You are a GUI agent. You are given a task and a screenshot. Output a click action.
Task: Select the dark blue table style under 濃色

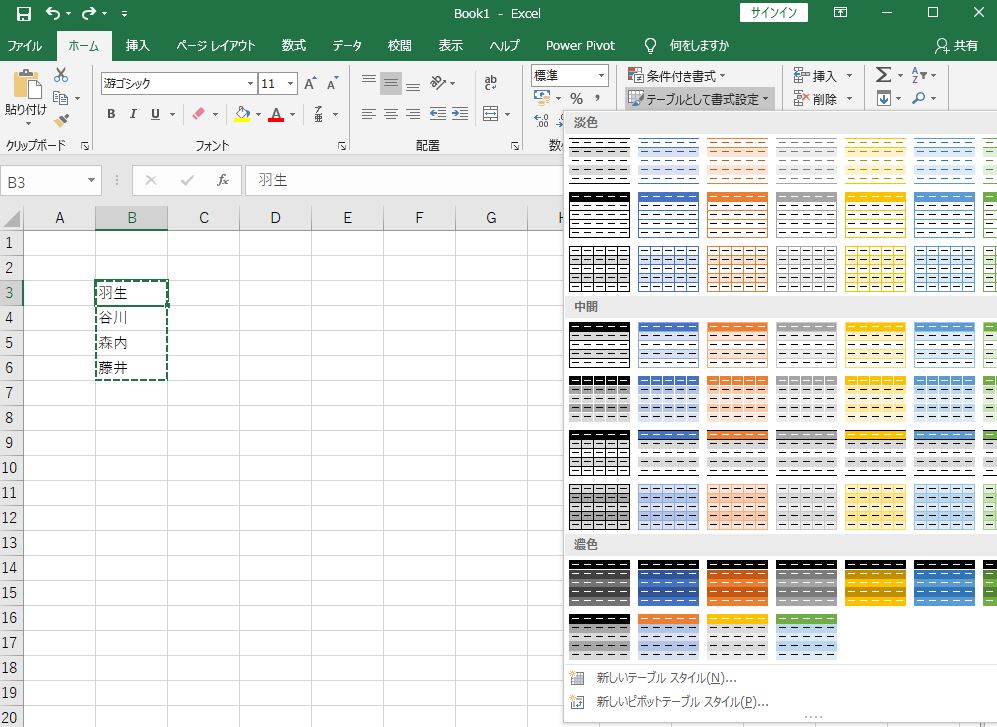[668, 583]
